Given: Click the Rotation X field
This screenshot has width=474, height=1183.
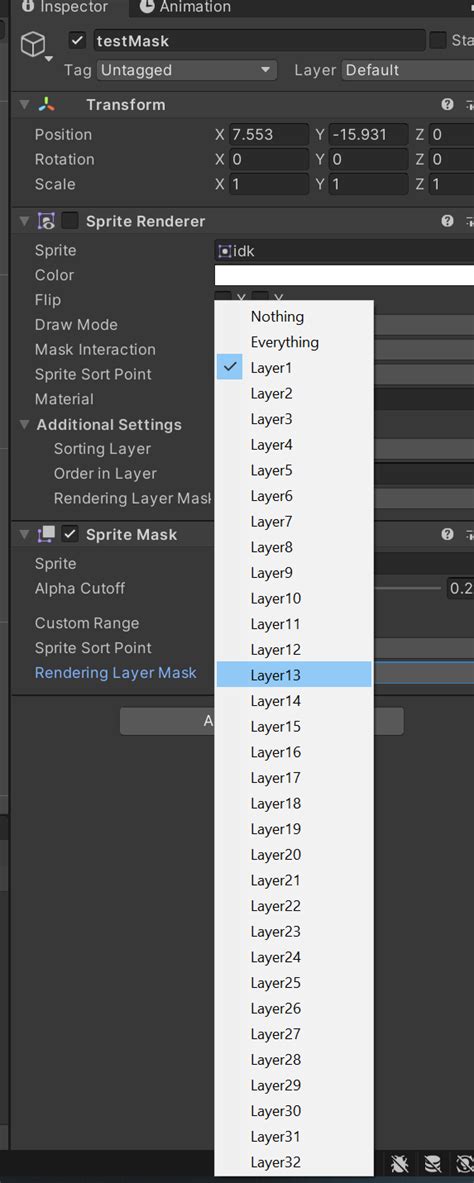Looking at the screenshot, I should click(x=269, y=160).
